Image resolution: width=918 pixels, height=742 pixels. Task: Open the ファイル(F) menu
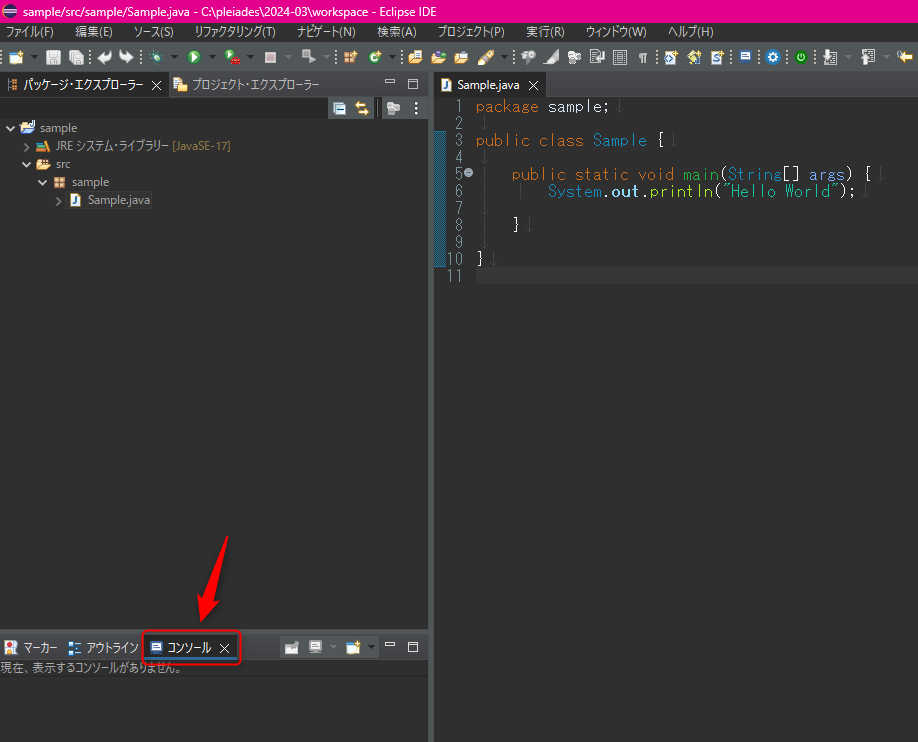[29, 32]
